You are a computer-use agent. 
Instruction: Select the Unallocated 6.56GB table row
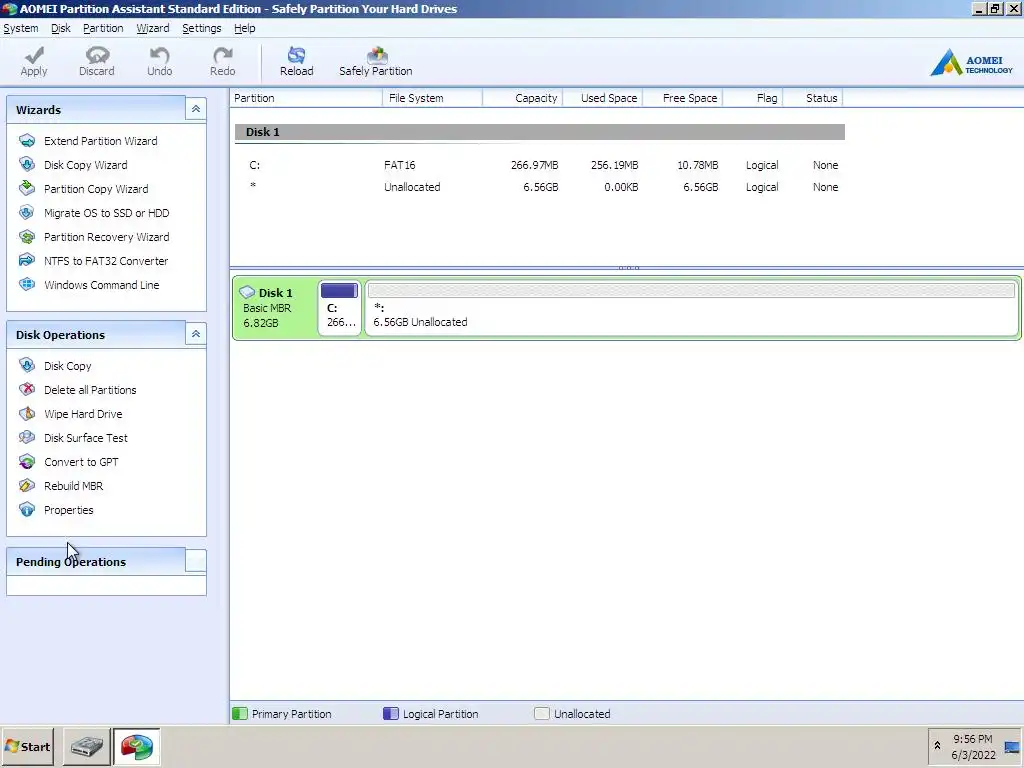click(x=539, y=187)
